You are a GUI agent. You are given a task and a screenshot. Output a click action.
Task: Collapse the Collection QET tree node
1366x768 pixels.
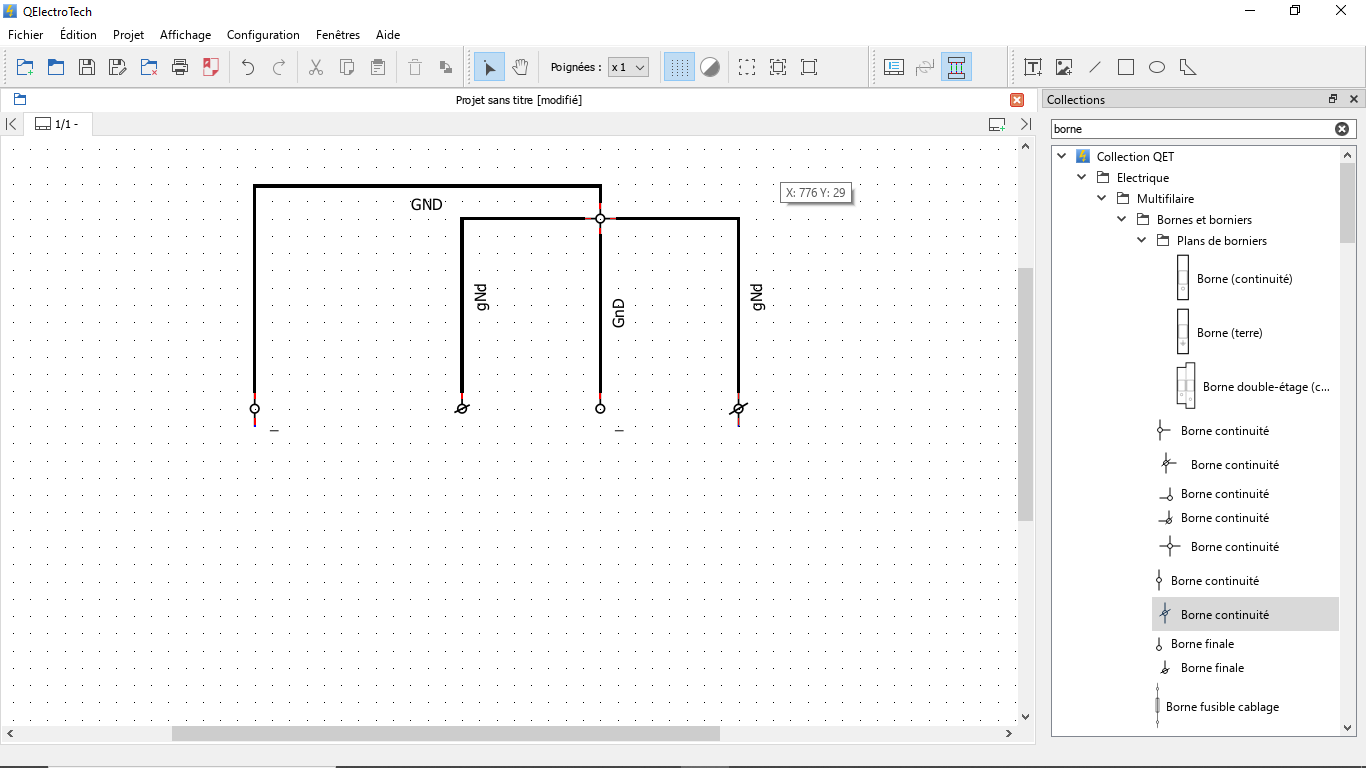tap(1062, 156)
